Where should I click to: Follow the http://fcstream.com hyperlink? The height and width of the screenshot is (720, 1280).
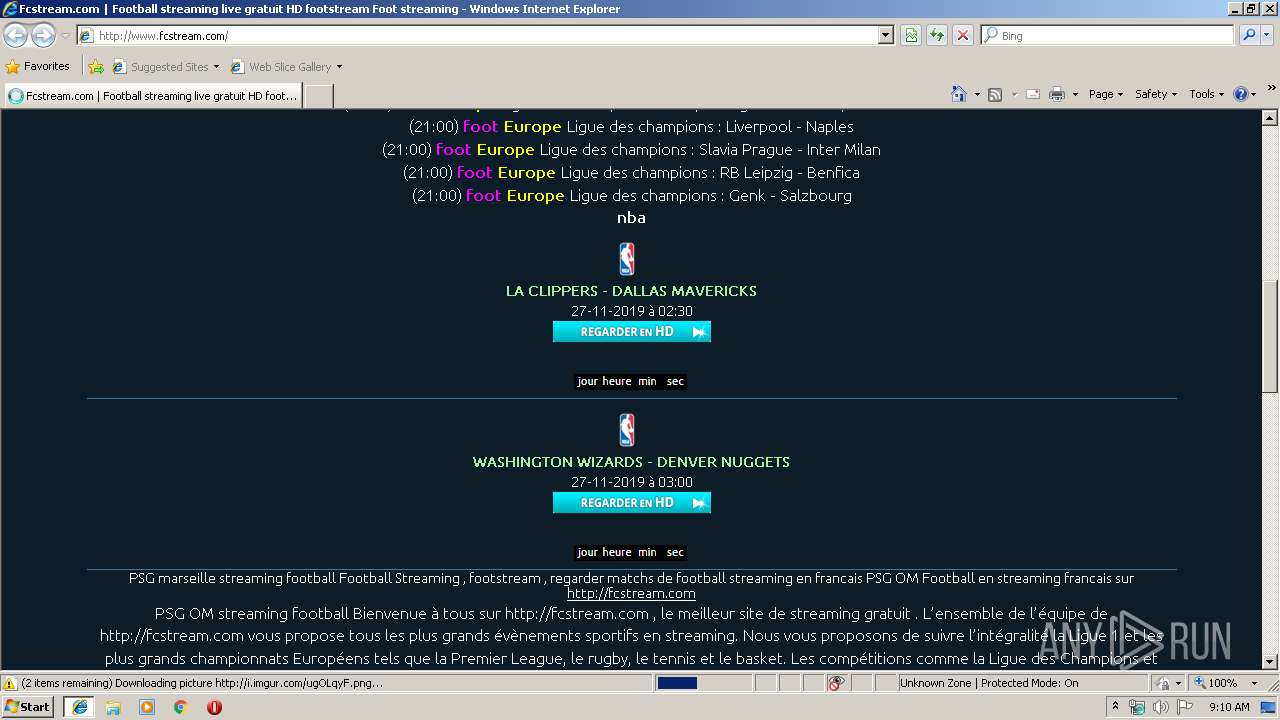(631, 593)
